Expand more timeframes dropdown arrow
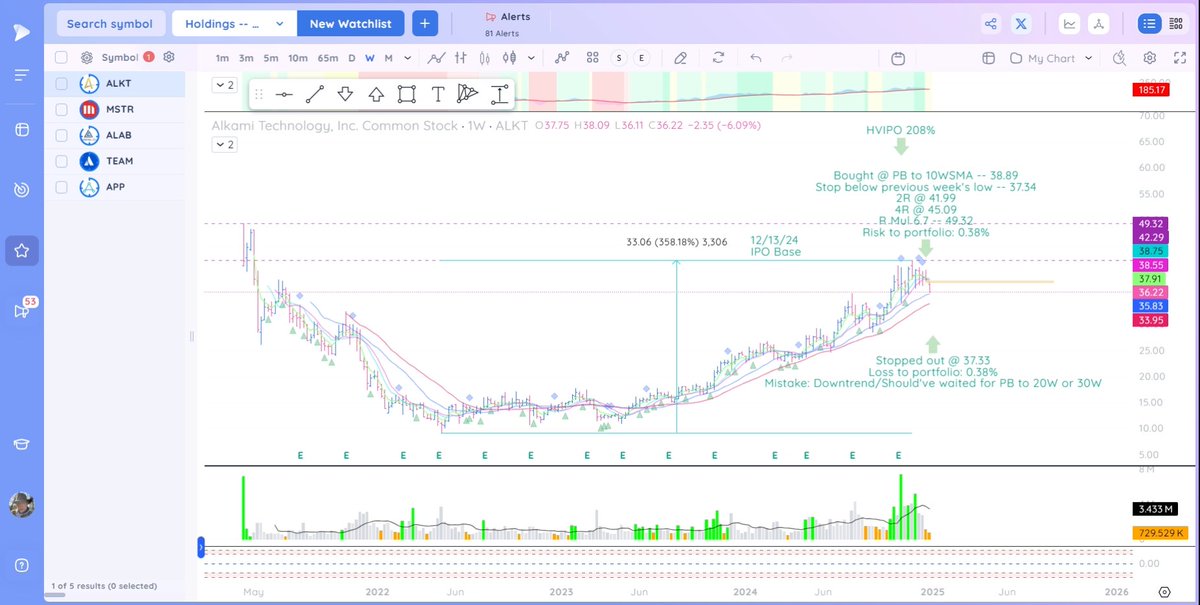 tap(409, 58)
